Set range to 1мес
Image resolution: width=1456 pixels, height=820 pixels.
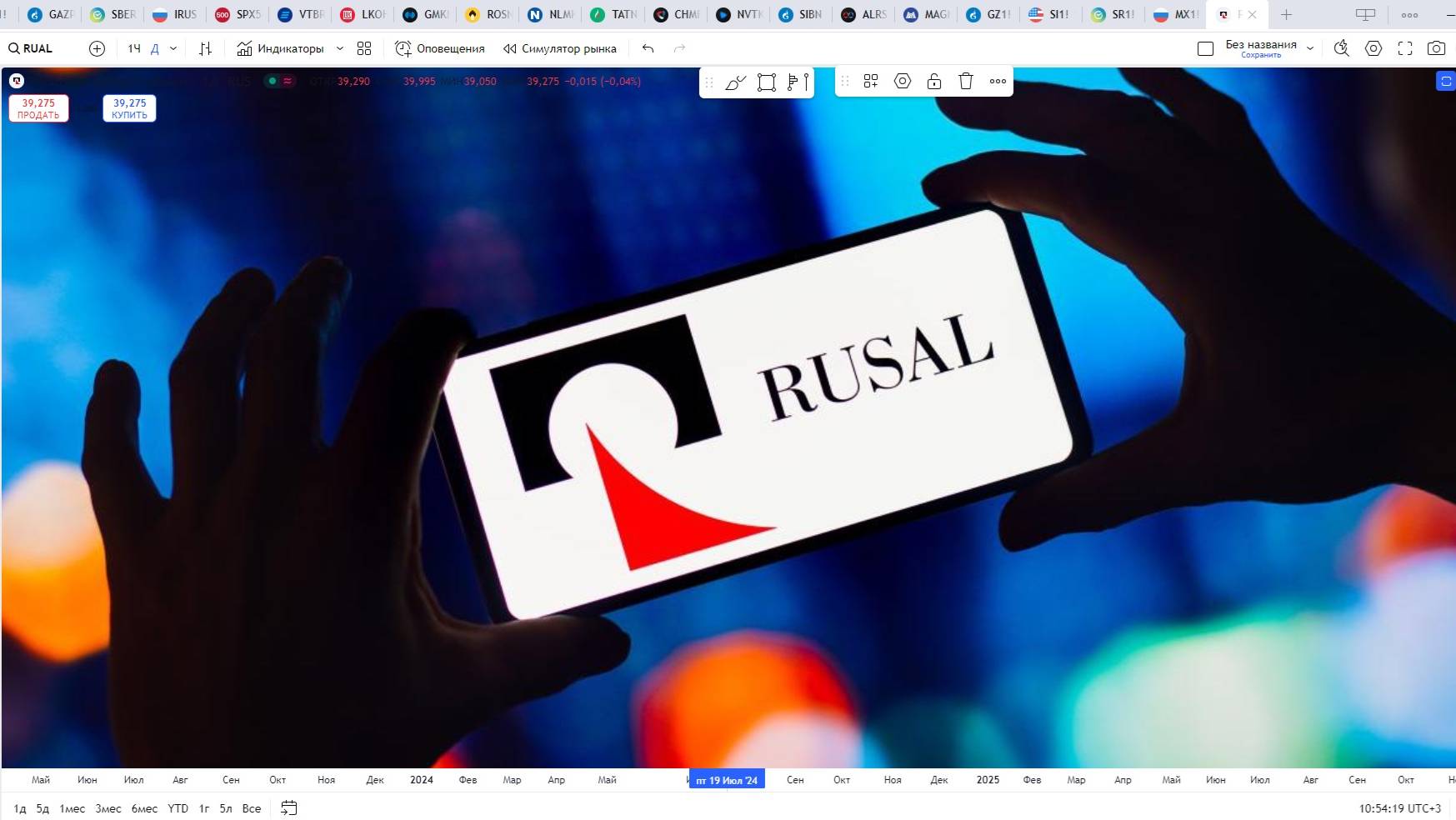tap(73, 808)
